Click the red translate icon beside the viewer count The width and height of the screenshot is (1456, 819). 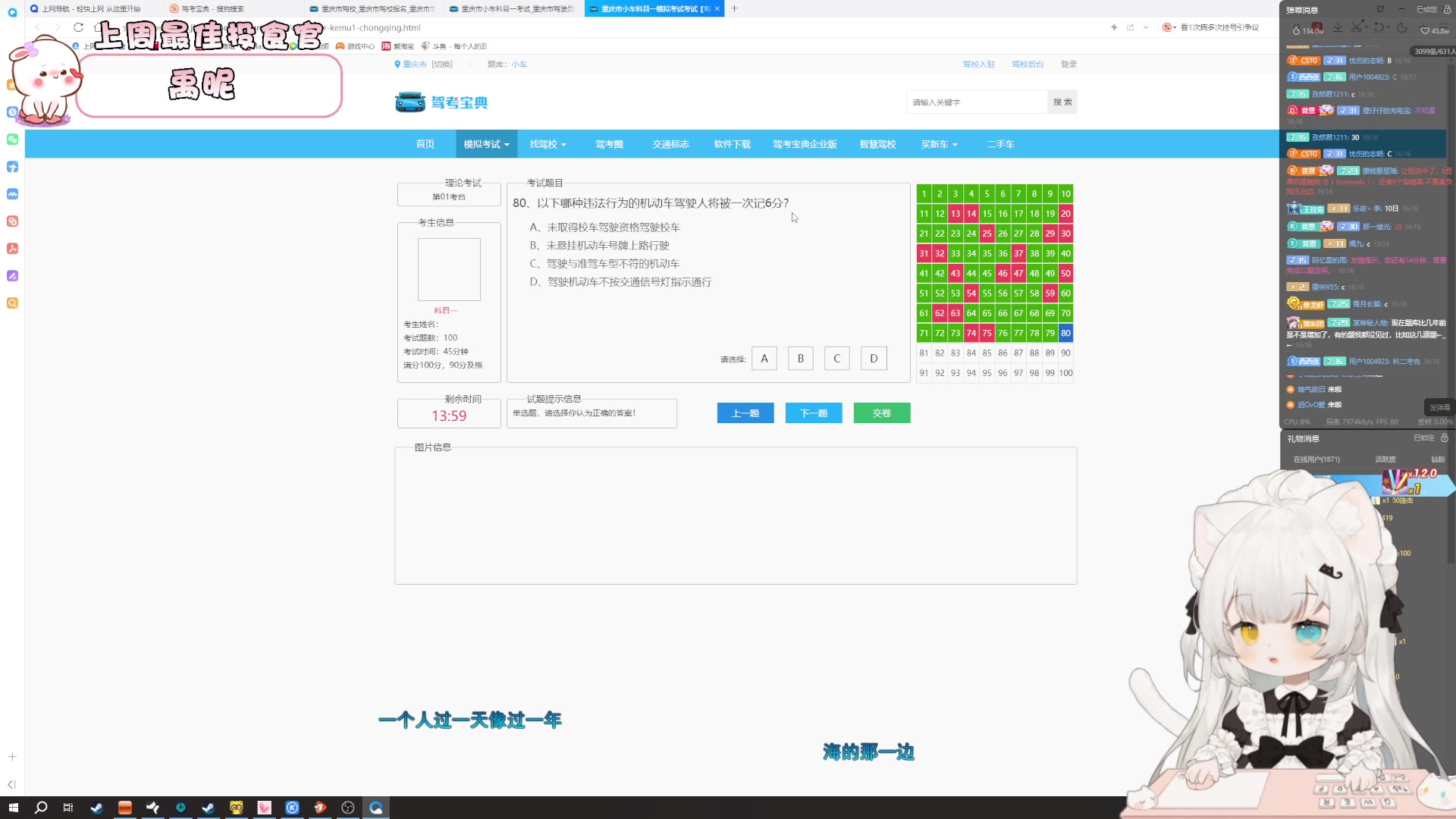click(1318, 27)
